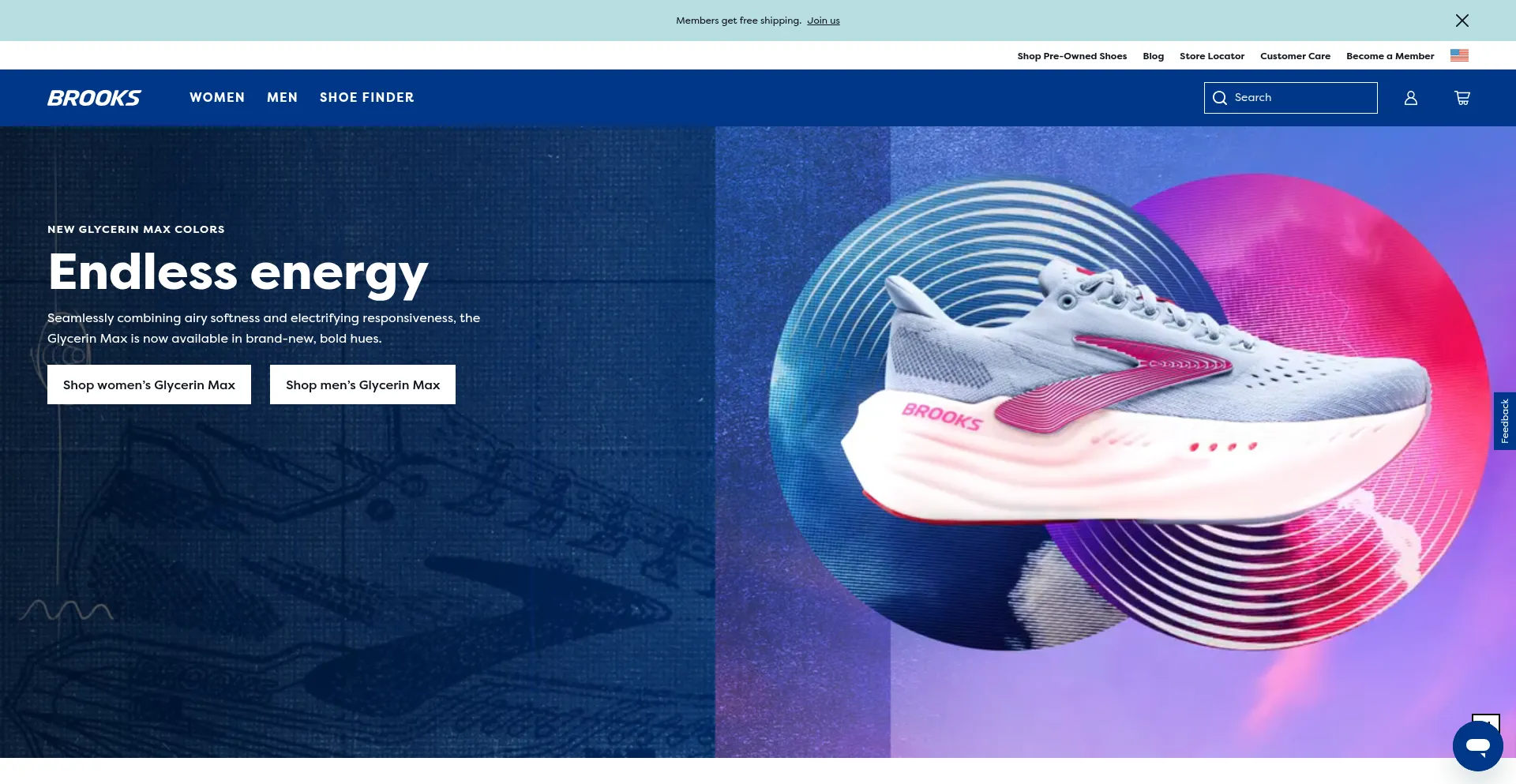Close the free shipping banner
Screen dimensions: 1516x784
coord(1462,21)
